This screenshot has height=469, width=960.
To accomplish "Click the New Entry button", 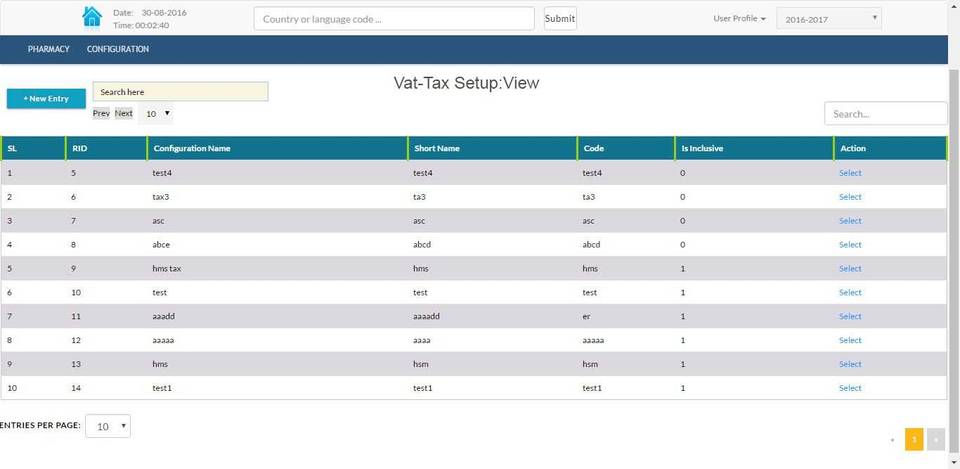I will point(46,99).
